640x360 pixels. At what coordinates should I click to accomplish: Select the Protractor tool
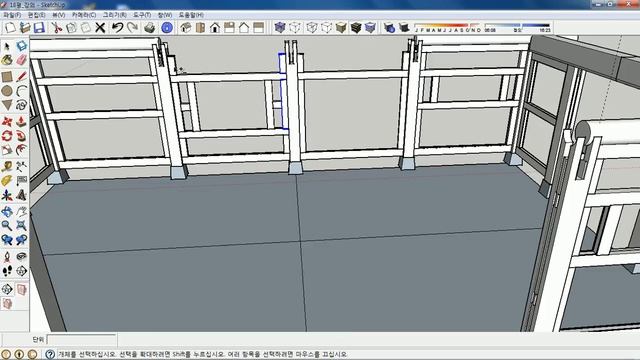(x=7, y=180)
